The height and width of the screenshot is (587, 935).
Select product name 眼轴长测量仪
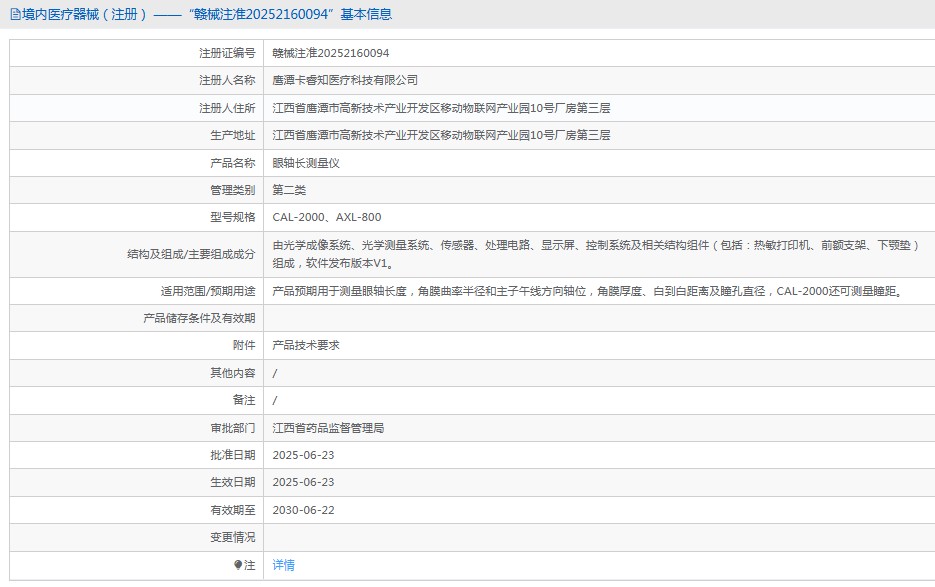306,163
